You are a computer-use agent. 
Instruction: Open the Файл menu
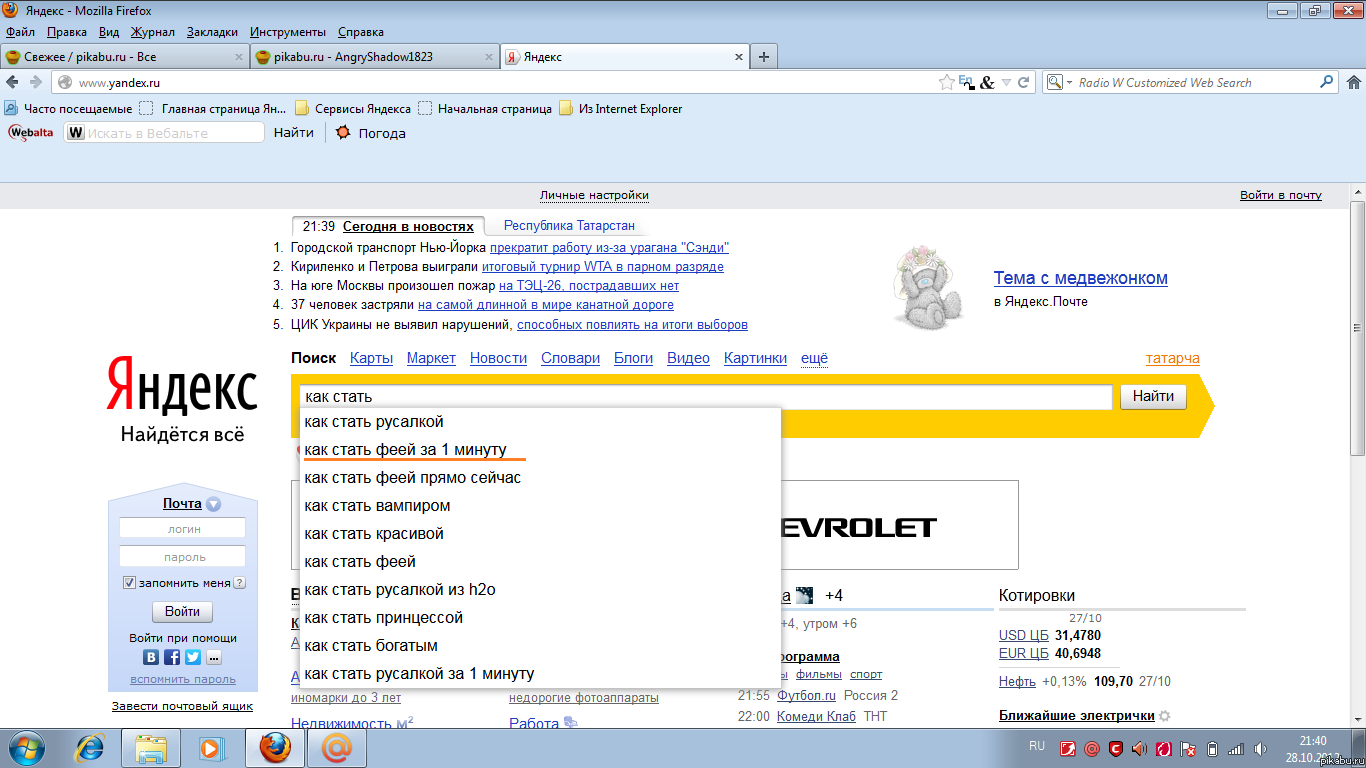[x=20, y=32]
